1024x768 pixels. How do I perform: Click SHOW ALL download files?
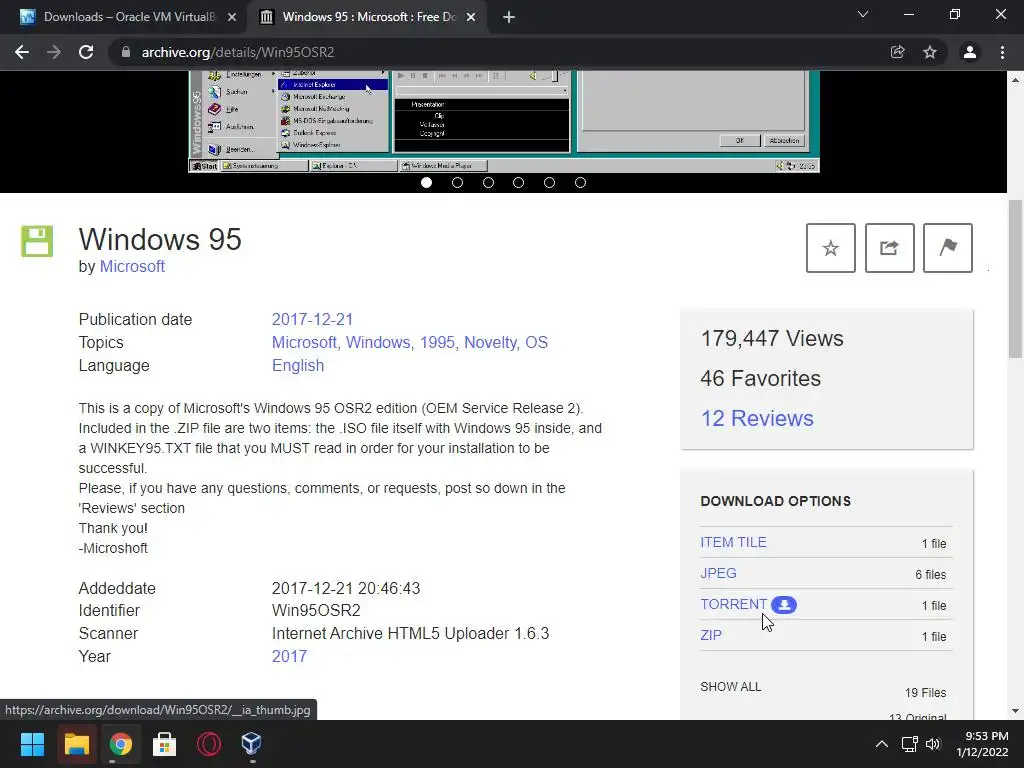click(x=731, y=686)
